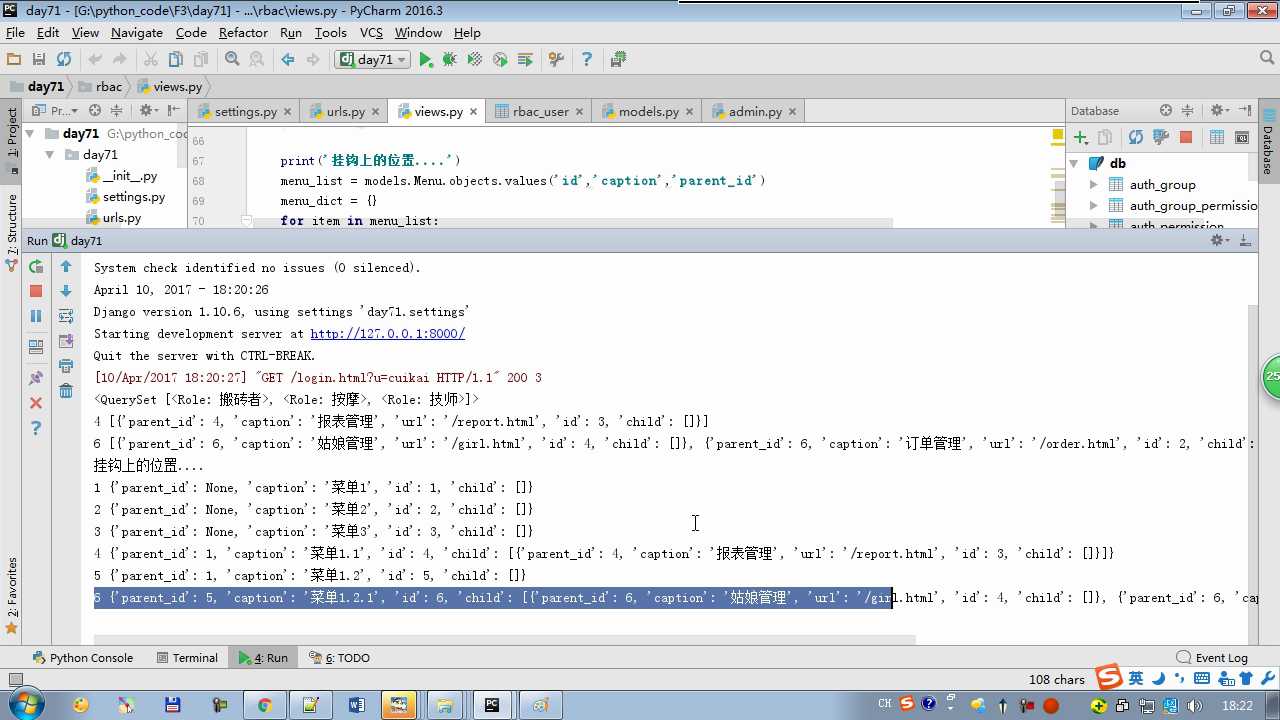
Task: Open the Refactor menu
Action: point(243,33)
